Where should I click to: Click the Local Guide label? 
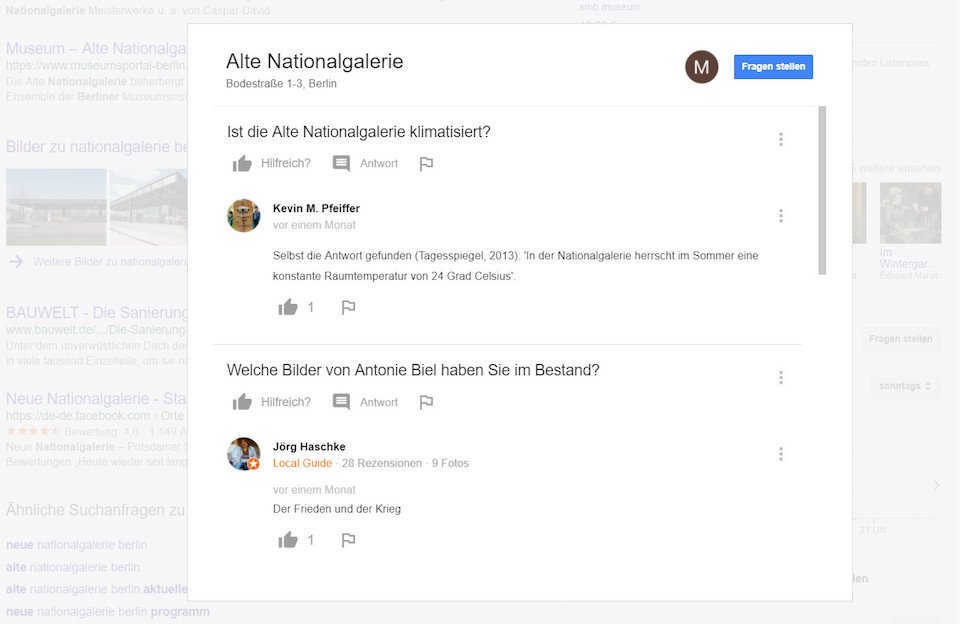302,463
